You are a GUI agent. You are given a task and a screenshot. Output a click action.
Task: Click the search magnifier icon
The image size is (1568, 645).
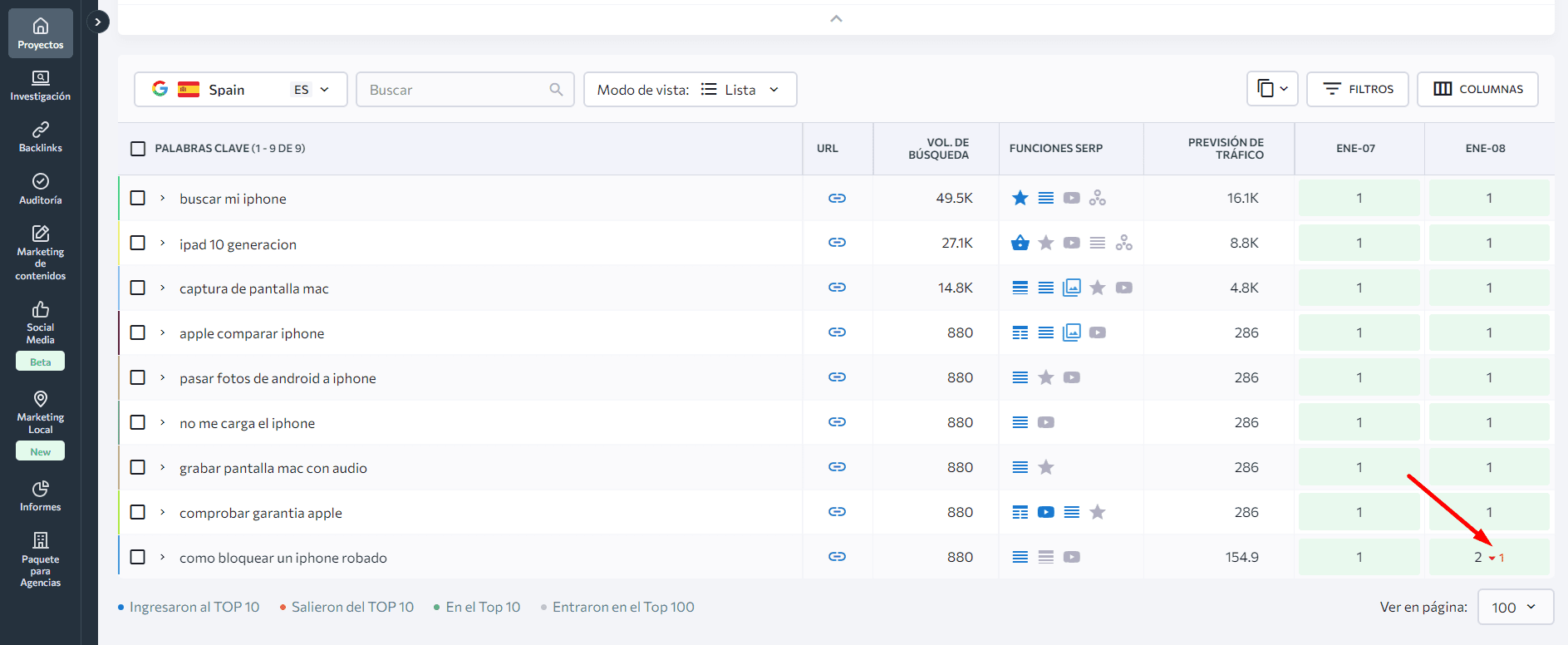click(x=556, y=90)
